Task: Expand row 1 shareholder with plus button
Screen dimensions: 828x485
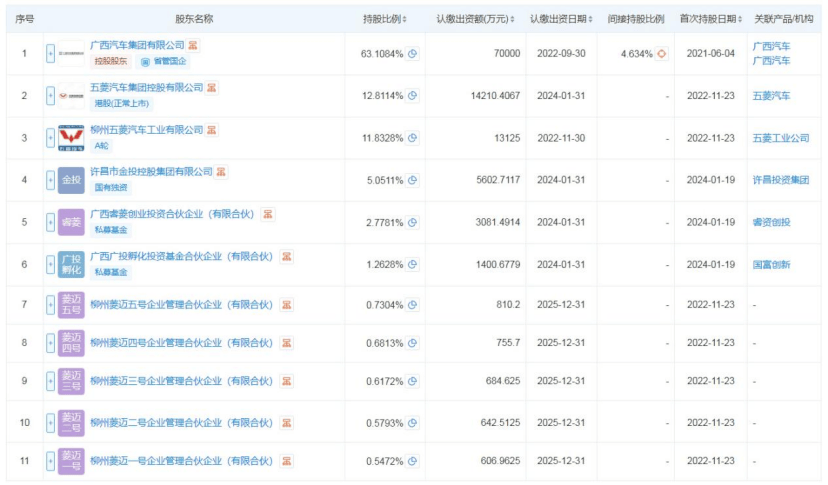Action: (50, 54)
